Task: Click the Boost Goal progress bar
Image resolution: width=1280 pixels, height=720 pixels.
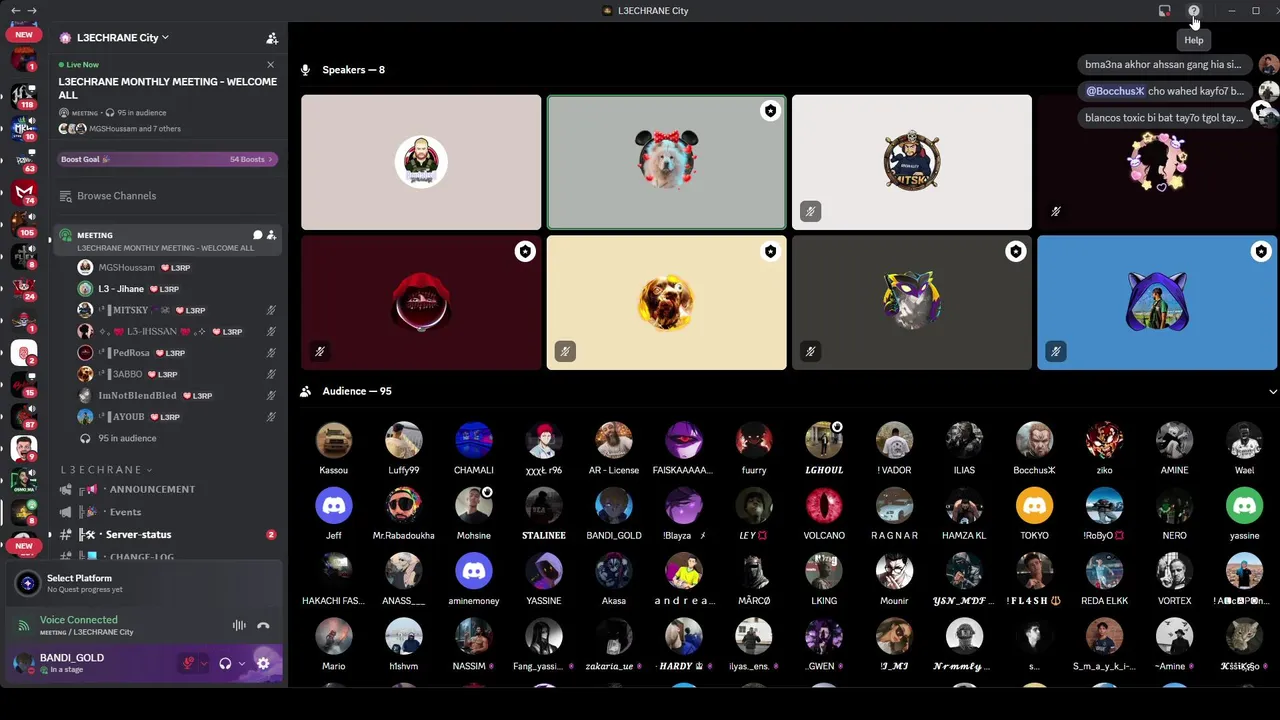Action: (168, 159)
